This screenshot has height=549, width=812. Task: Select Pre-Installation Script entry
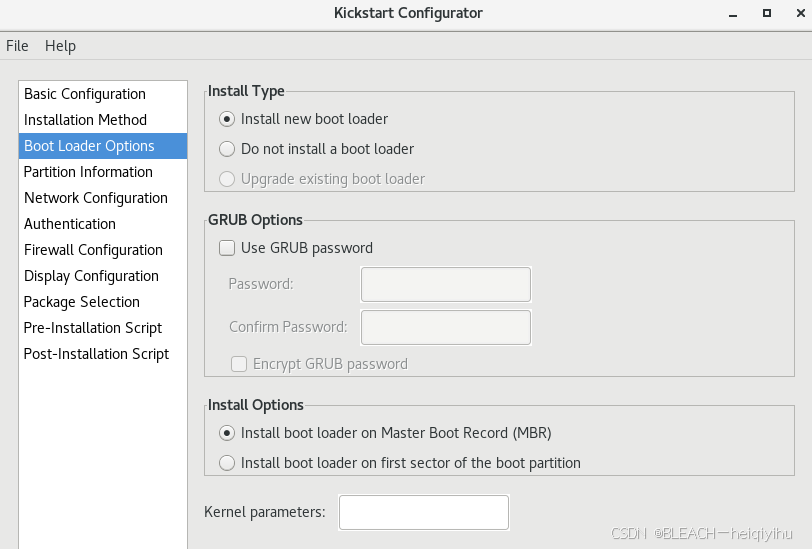pos(103,328)
